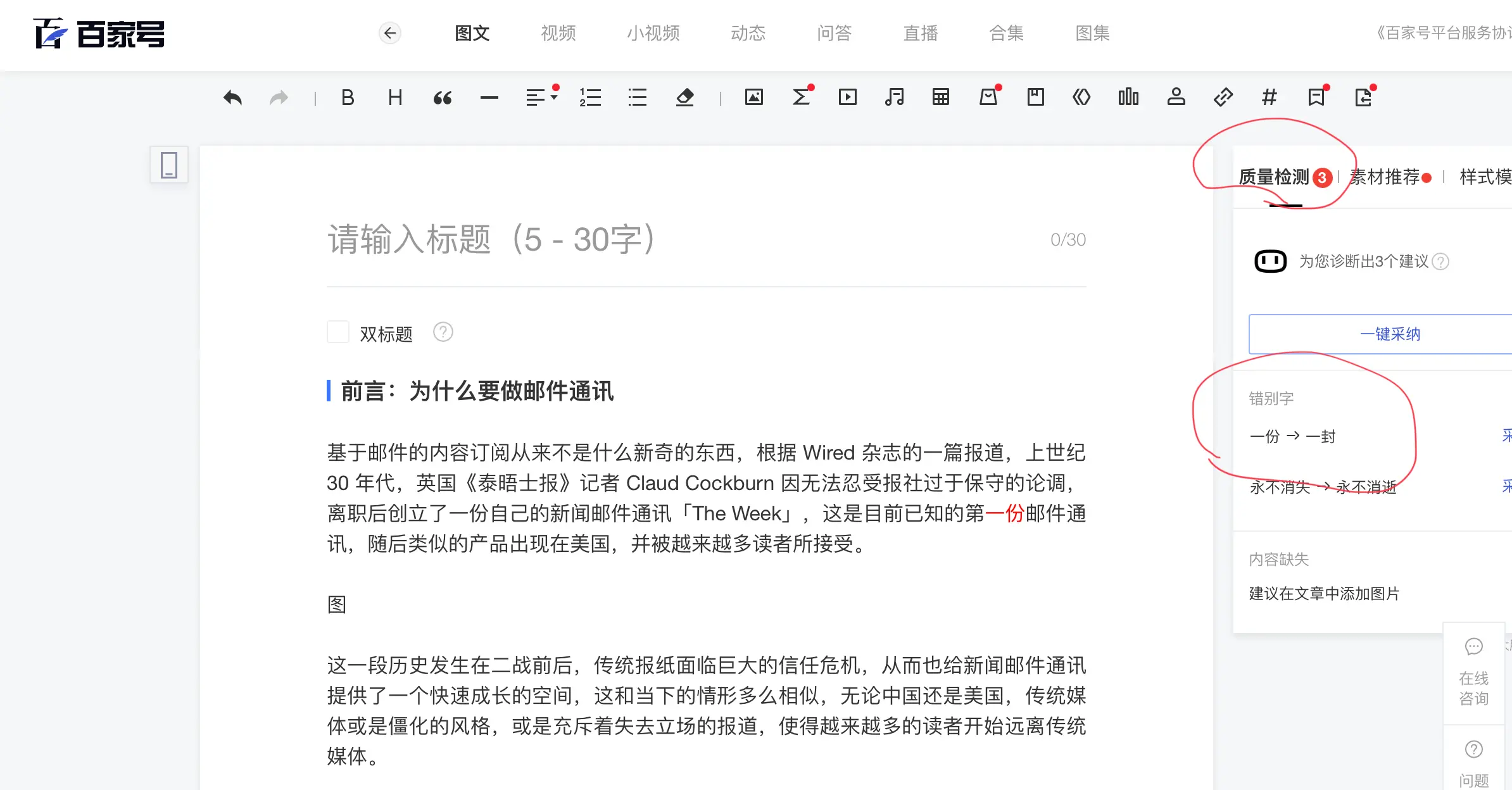Image resolution: width=1512 pixels, height=790 pixels.
Task: Switch to the 图集 tab
Action: coord(1093,33)
